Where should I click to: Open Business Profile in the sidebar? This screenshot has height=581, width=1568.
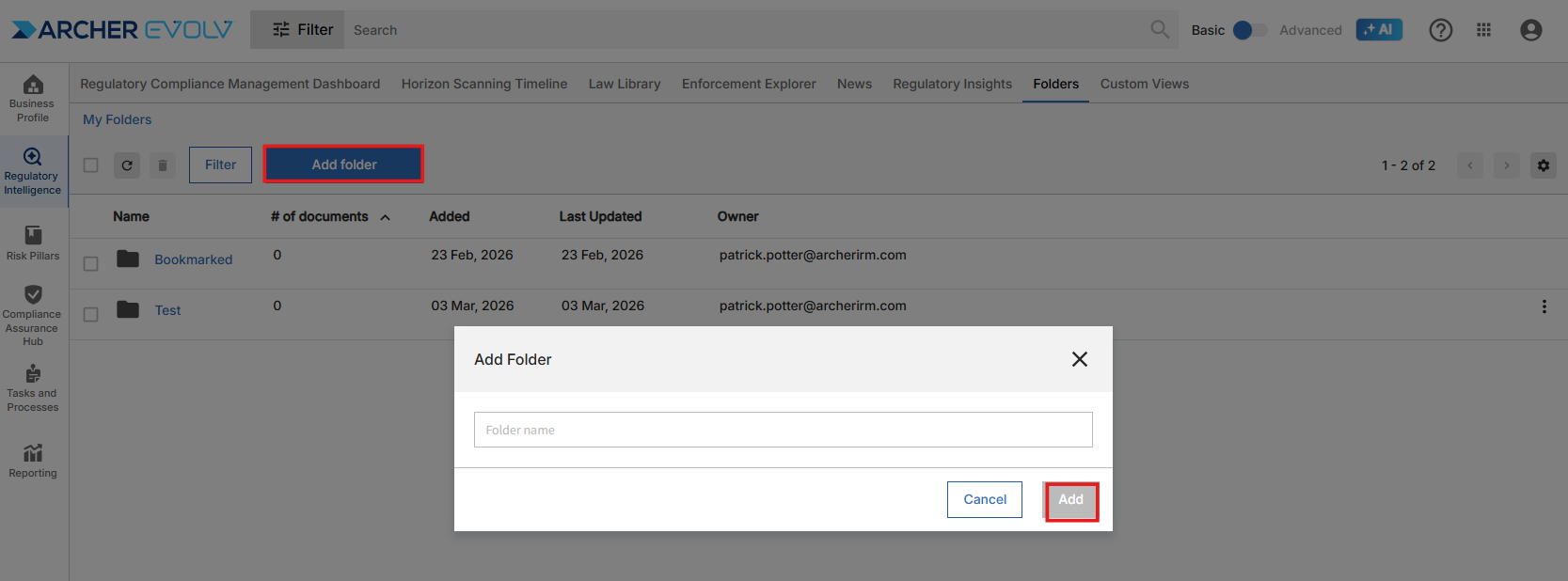point(33,99)
